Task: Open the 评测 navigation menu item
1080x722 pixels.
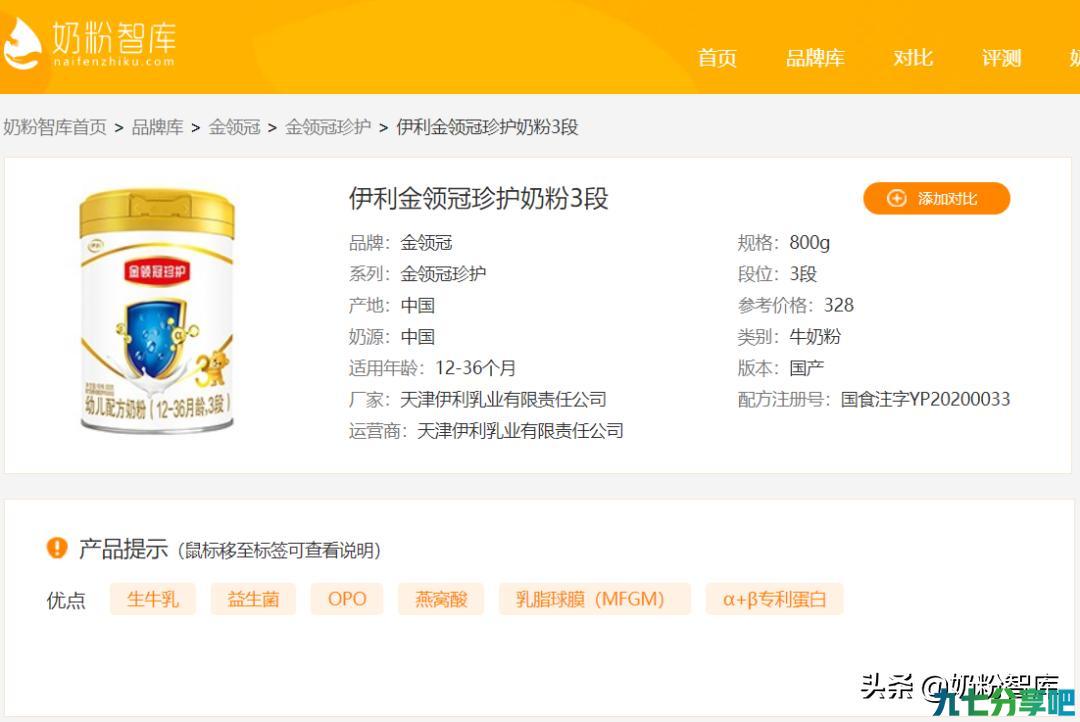Action: pyautogui.click(x=1001, y=58)
